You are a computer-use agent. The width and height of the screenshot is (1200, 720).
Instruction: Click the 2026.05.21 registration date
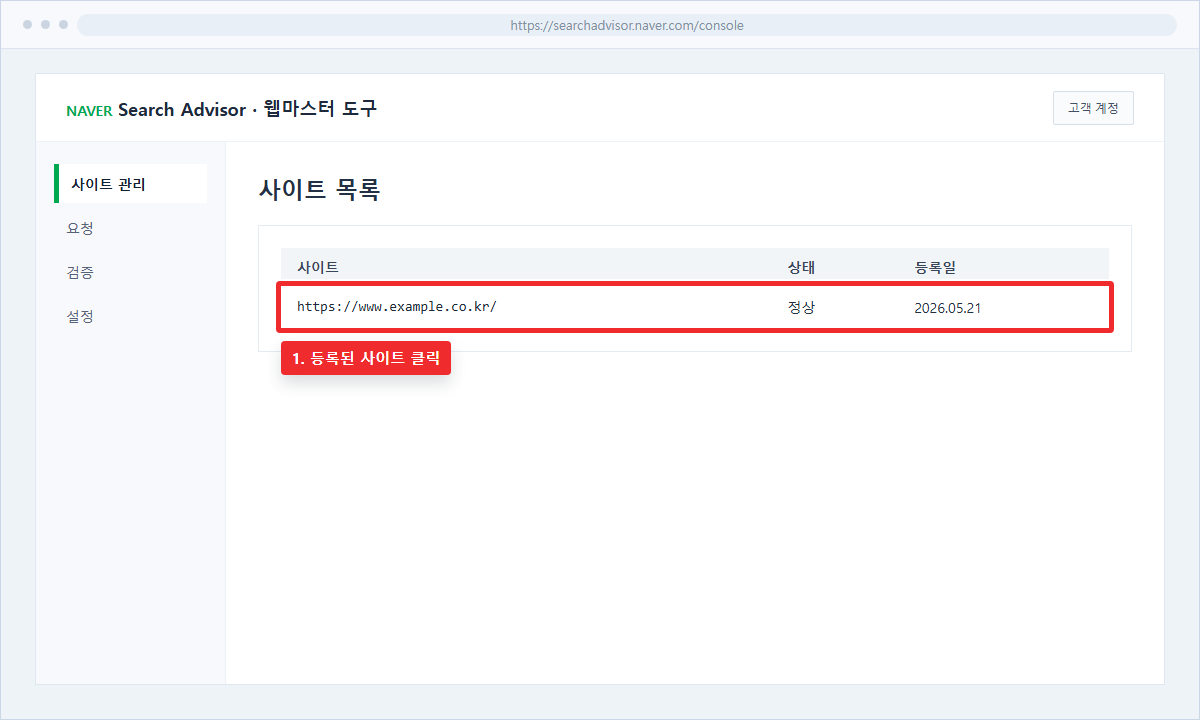coord(947,308)
